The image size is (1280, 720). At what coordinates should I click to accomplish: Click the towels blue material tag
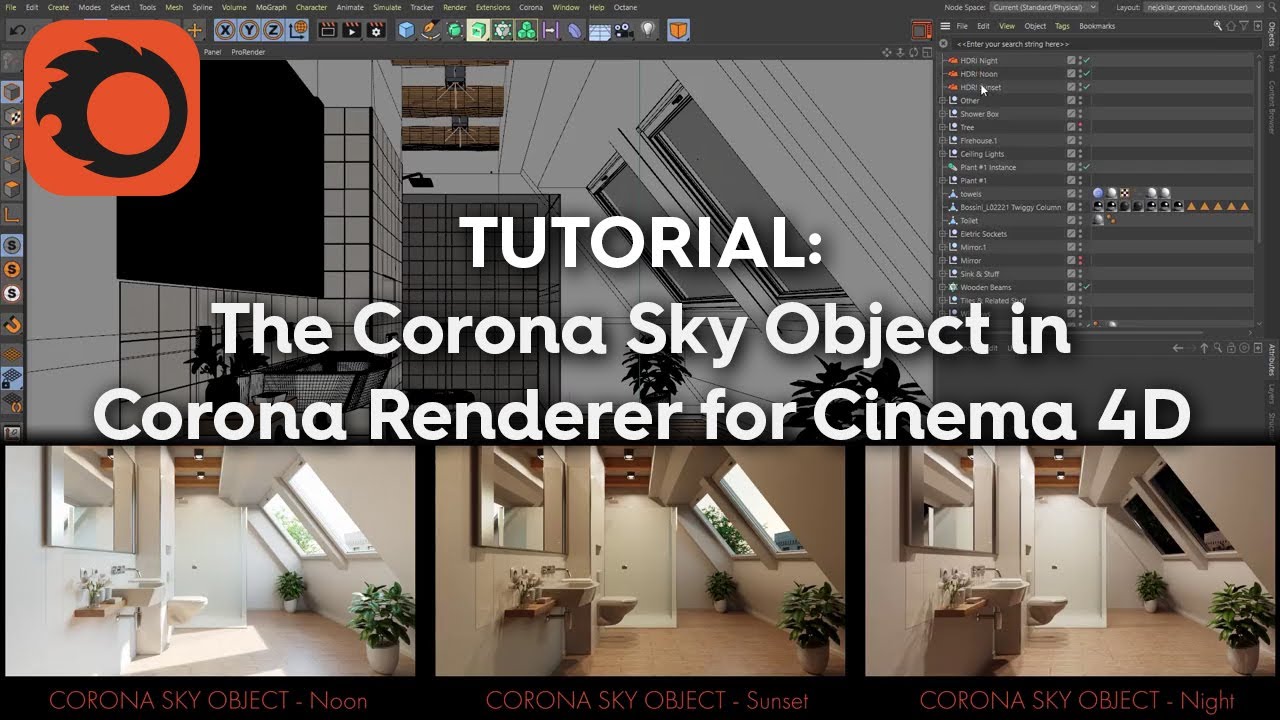(x=1098, y=193)
